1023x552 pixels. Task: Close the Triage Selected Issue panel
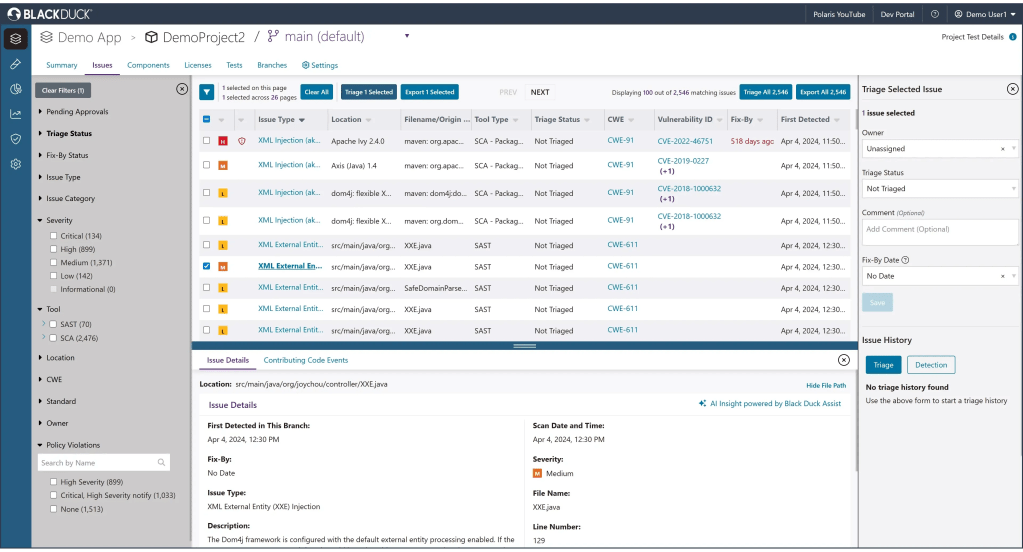click(x=1012, y=89)
